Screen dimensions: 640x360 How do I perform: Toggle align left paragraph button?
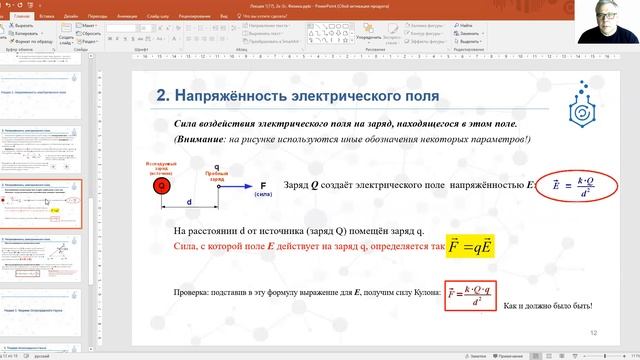click(x=189, y=39)
